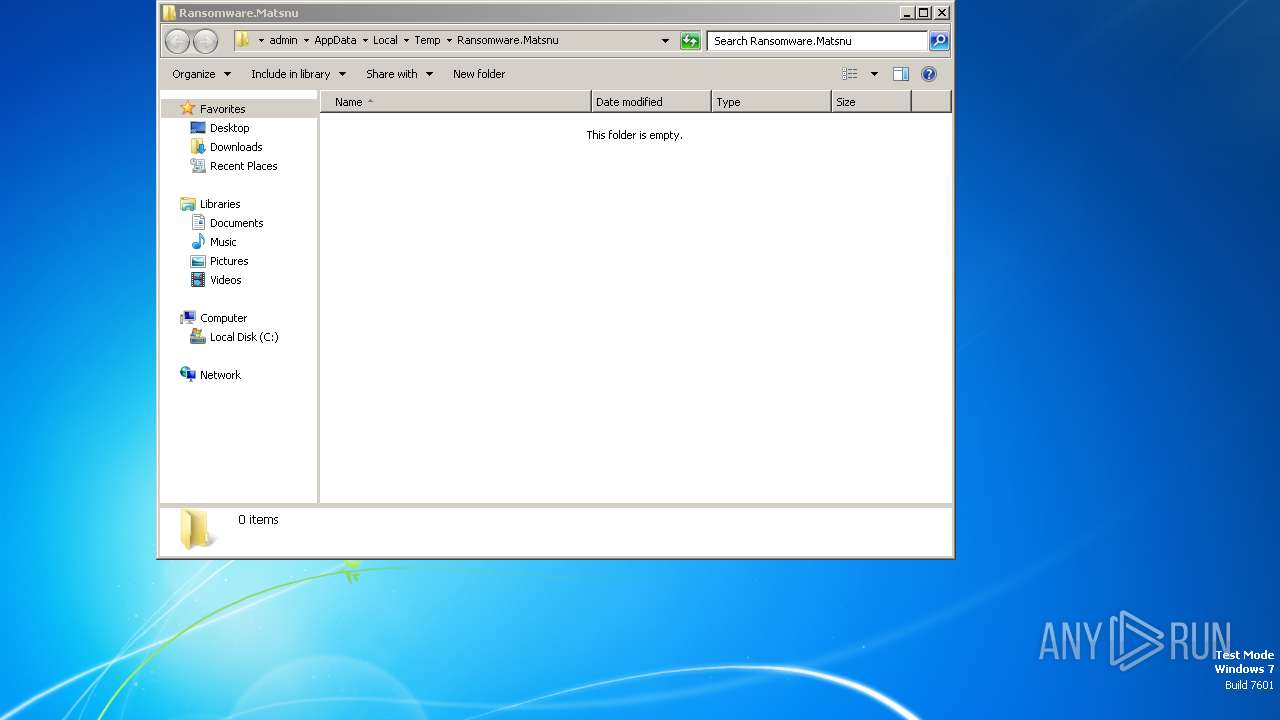Screen dimensions: 1280x720
Task: Go to Temp in the address path
Action: point(427,41)
